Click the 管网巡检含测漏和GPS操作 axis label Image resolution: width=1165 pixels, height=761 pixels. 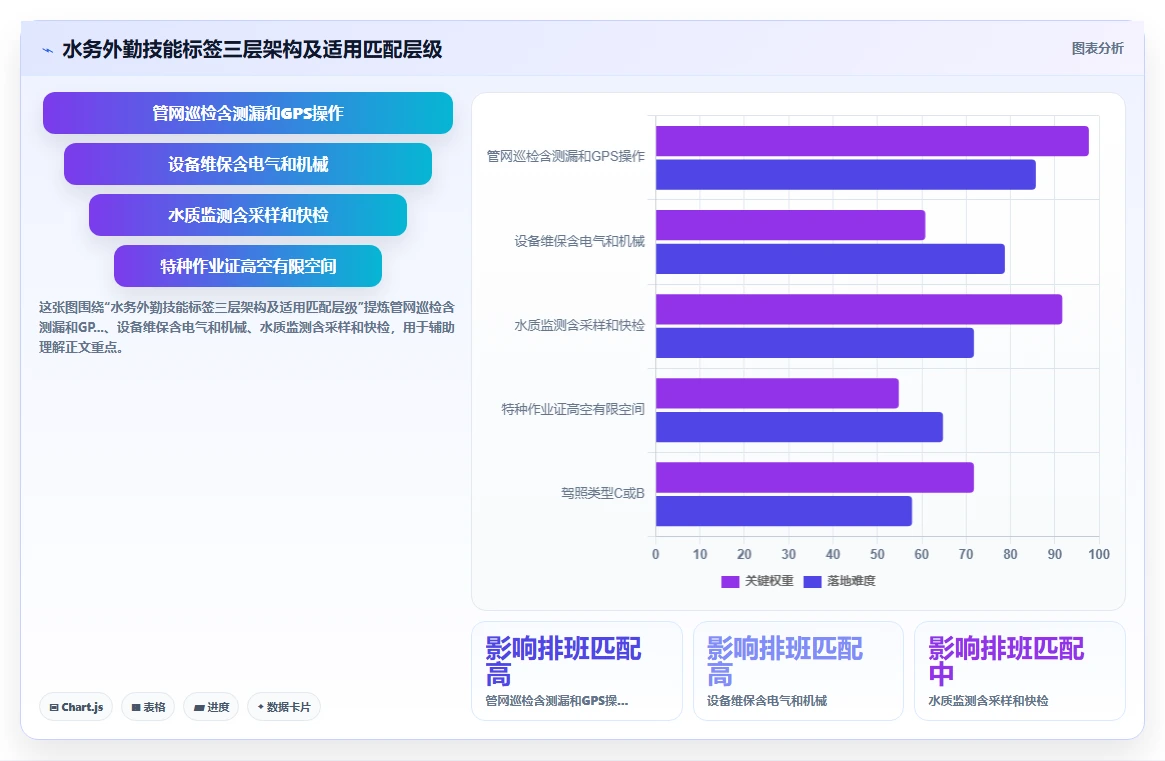click(565, 157)
